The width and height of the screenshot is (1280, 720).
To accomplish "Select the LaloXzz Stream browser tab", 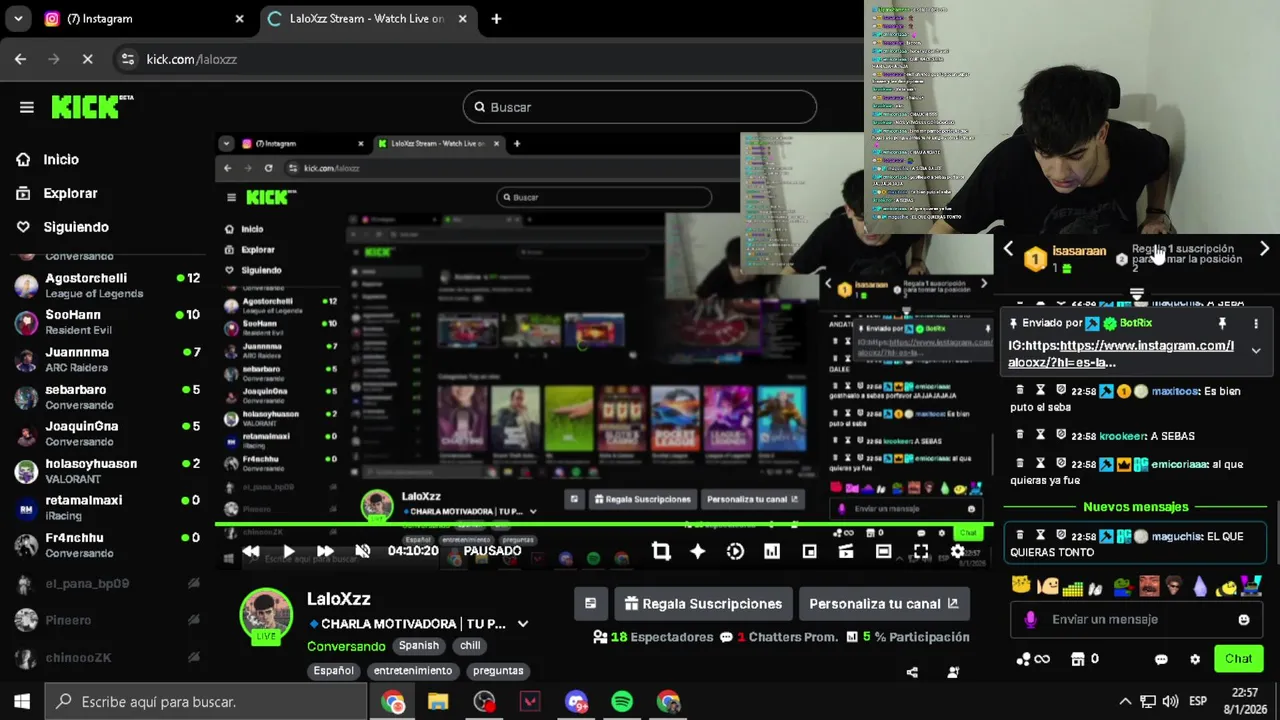I will (365, 19).
